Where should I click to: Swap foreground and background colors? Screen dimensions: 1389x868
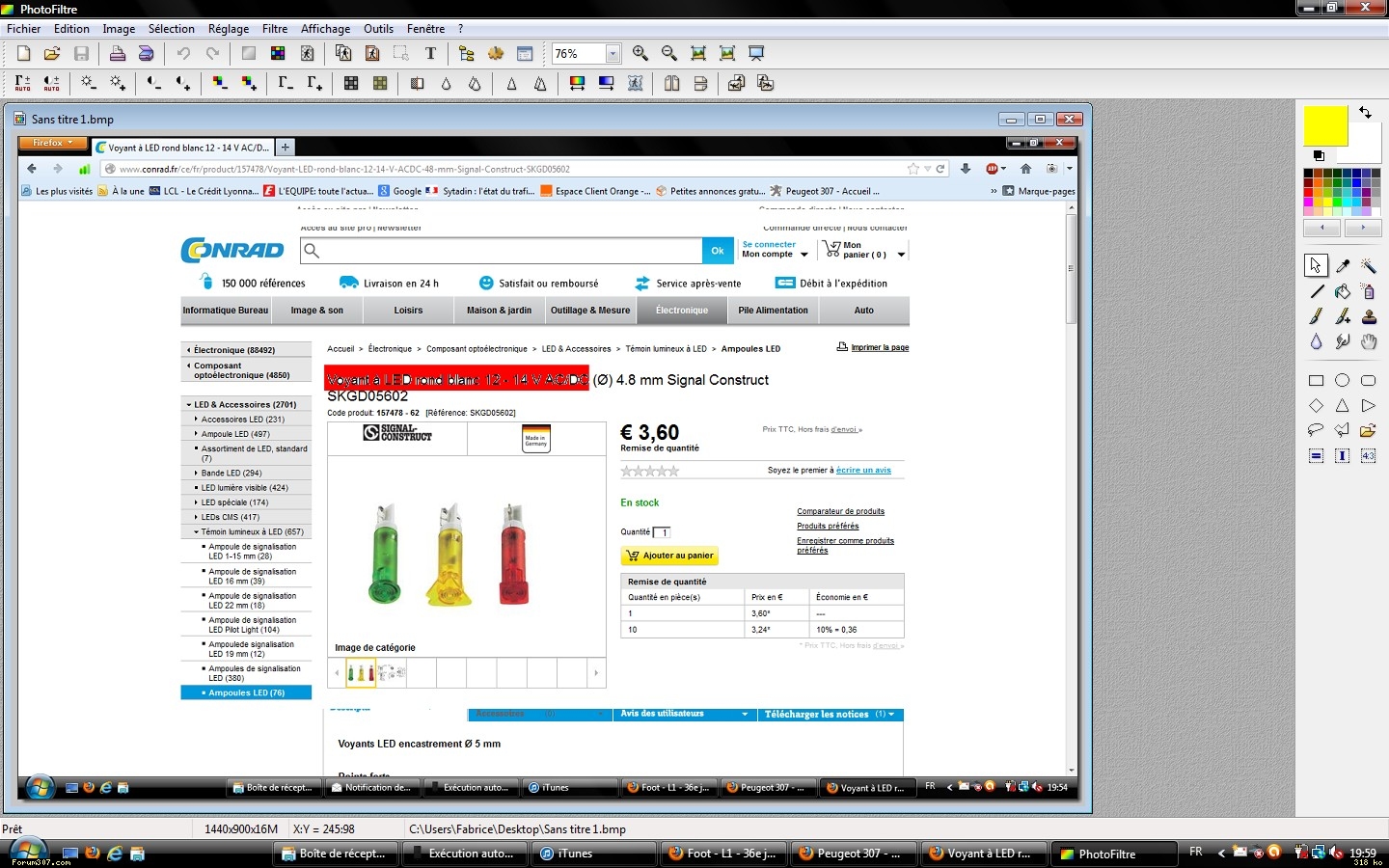1365,113
